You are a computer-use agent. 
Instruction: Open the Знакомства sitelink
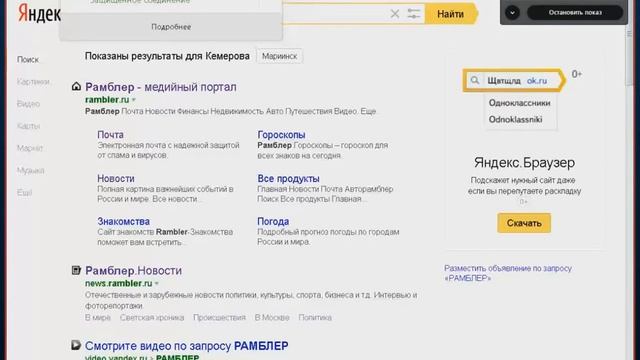[x=123, y=221]
